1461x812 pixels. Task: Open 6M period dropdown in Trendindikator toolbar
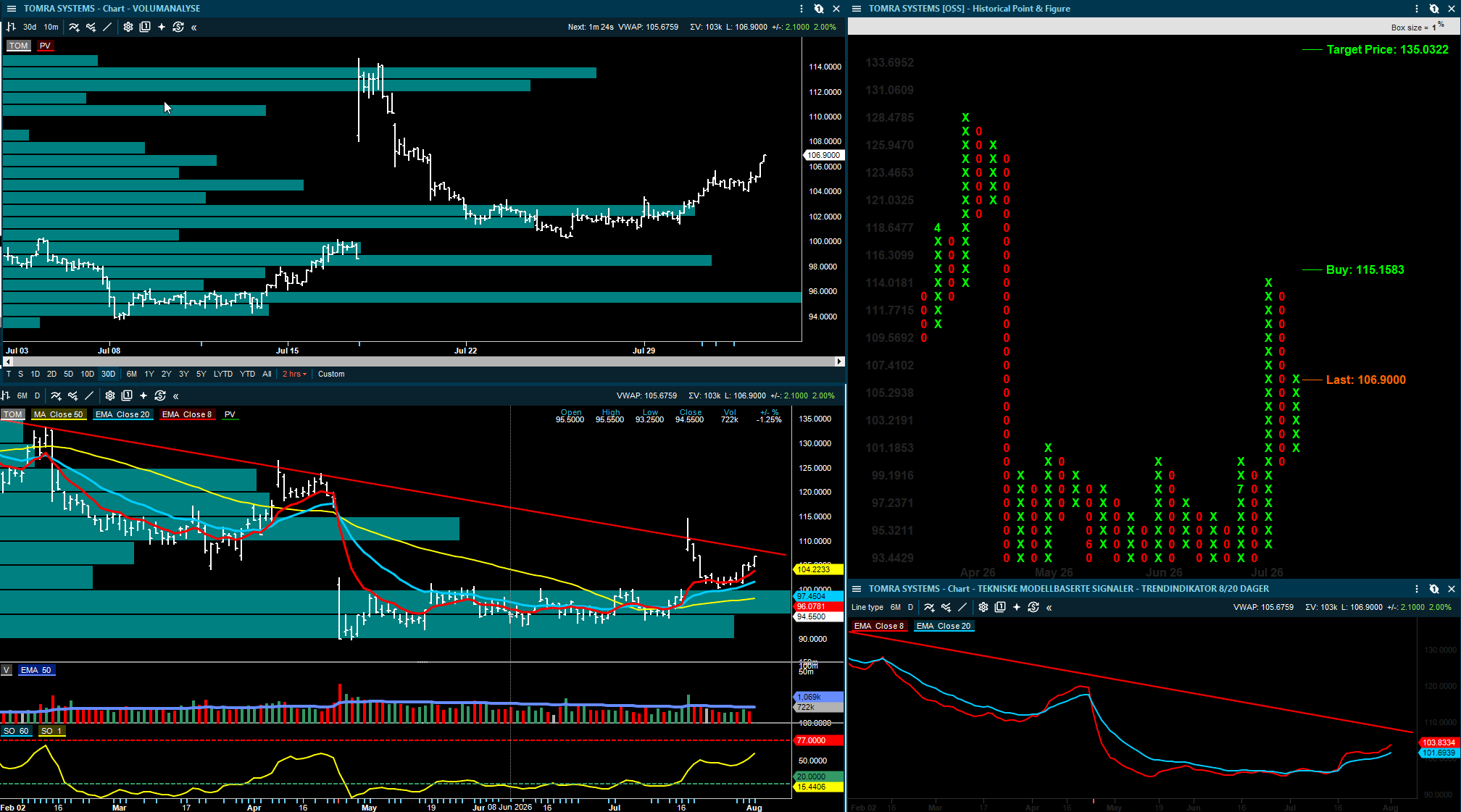(x=896, y=607)
